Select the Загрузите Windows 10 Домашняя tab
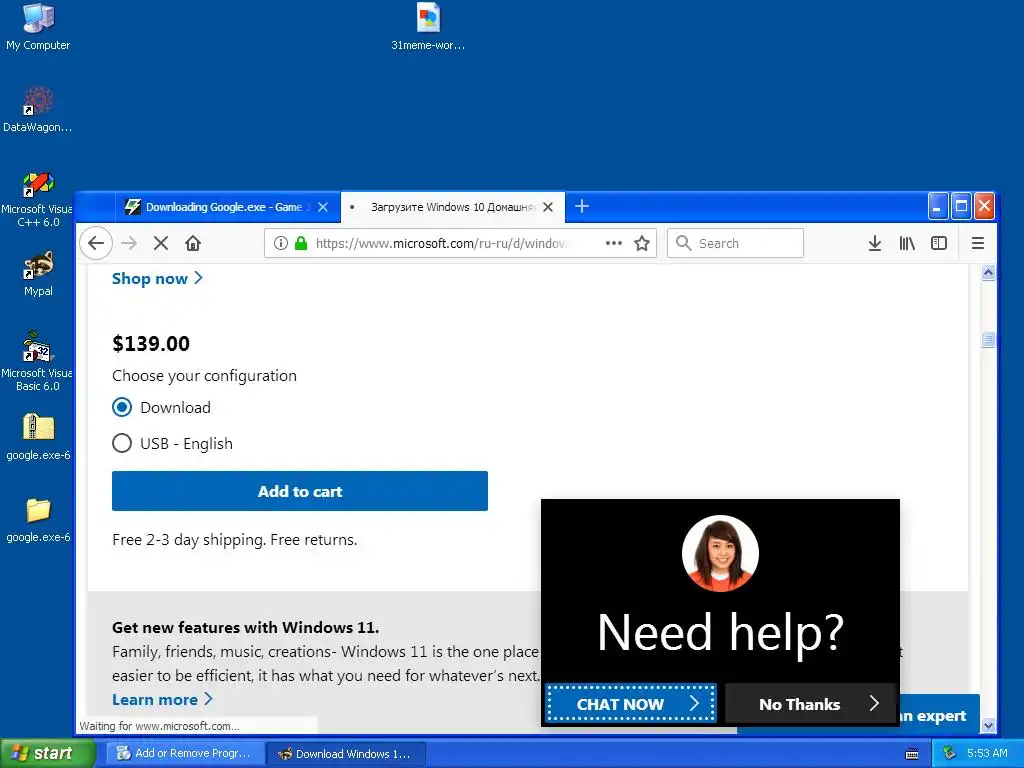The image size is (1024, 768). 453,207
